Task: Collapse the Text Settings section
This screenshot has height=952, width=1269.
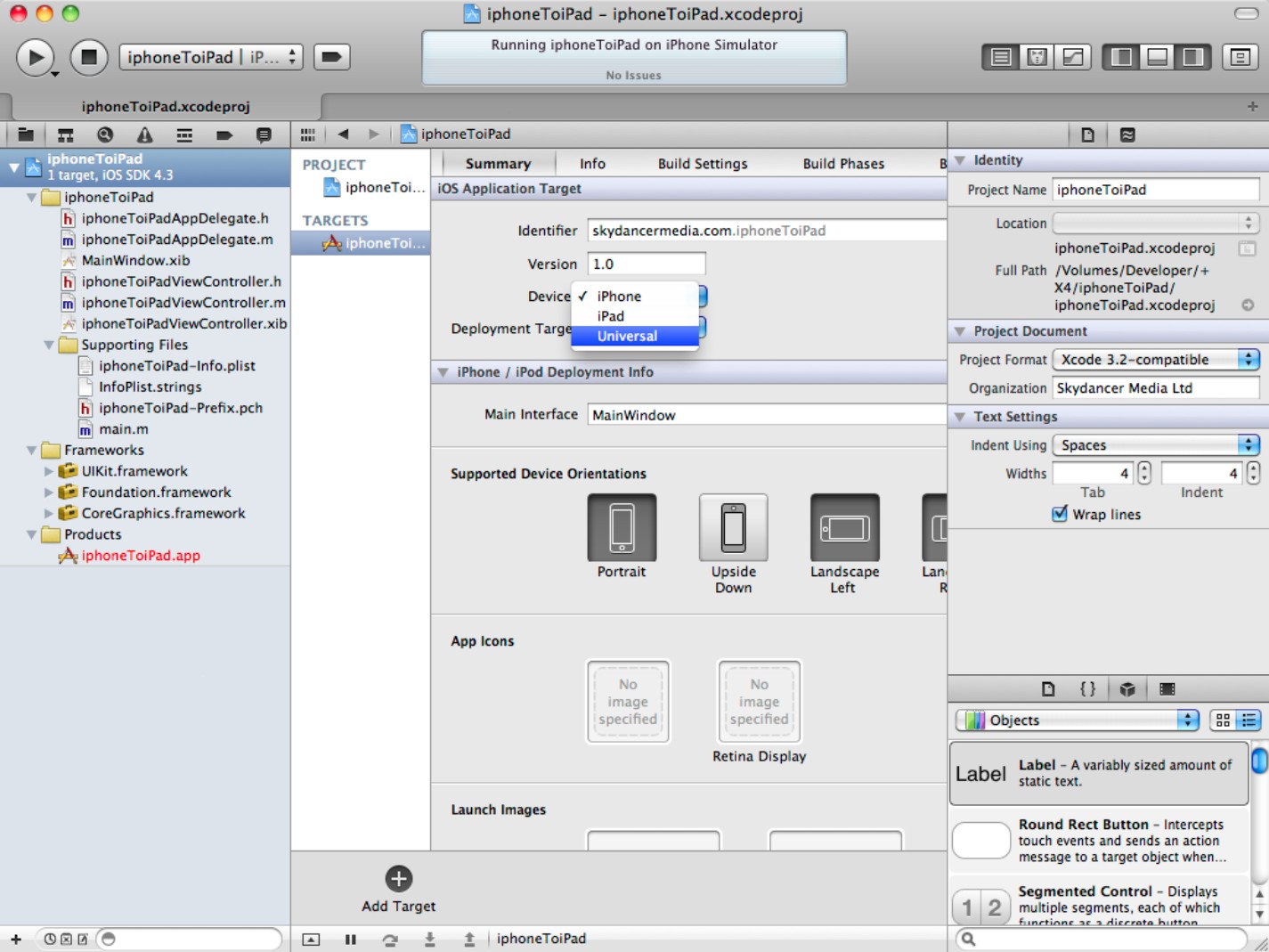Action: [x=960, y=417]
